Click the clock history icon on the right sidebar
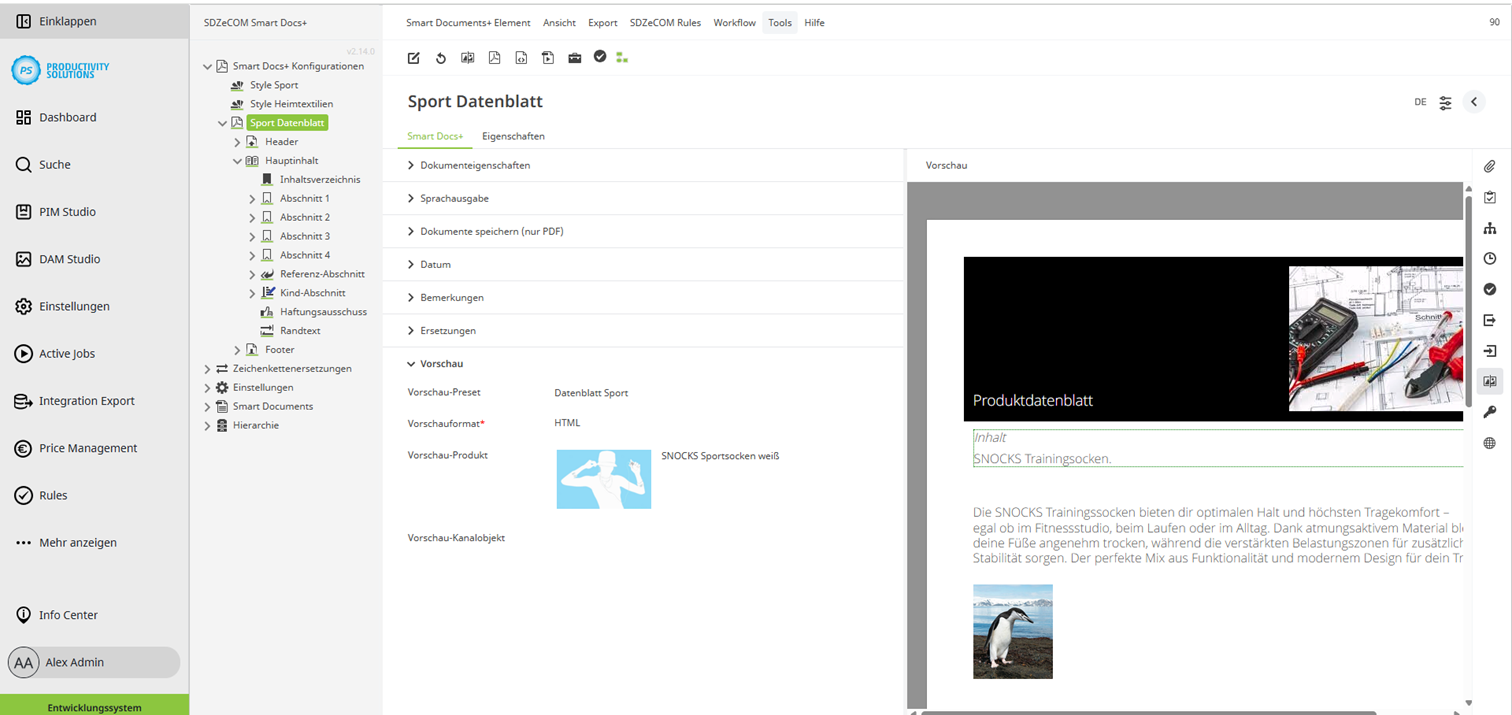Screen dimensions: 1512x715 (1490, 258)
